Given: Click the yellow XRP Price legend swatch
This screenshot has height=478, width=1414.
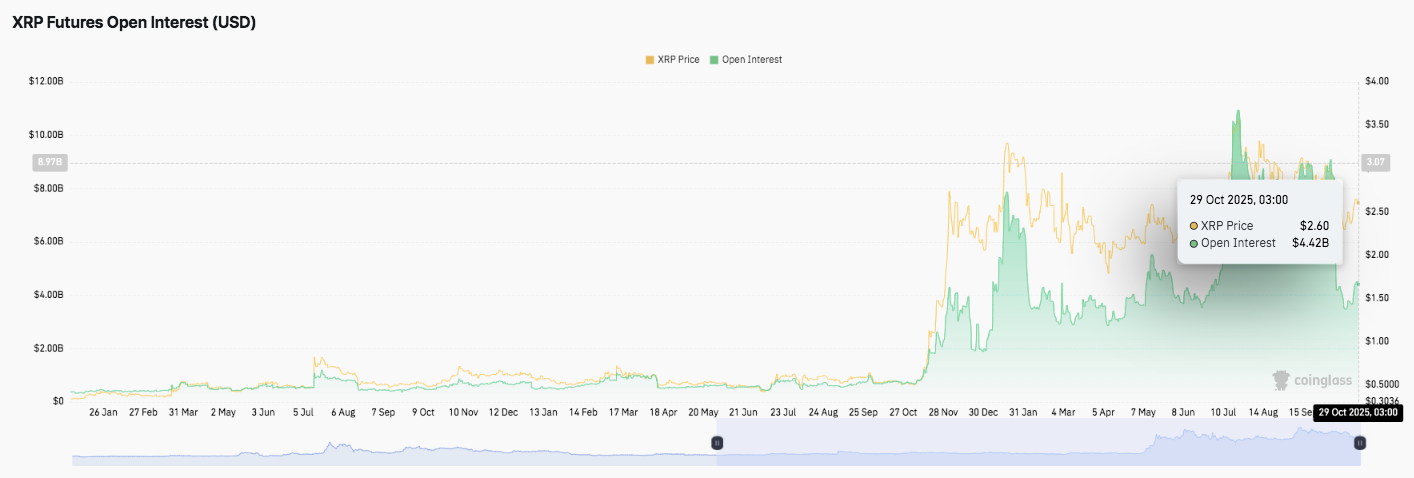Looking at the screenshot, I should coord(650,60).
